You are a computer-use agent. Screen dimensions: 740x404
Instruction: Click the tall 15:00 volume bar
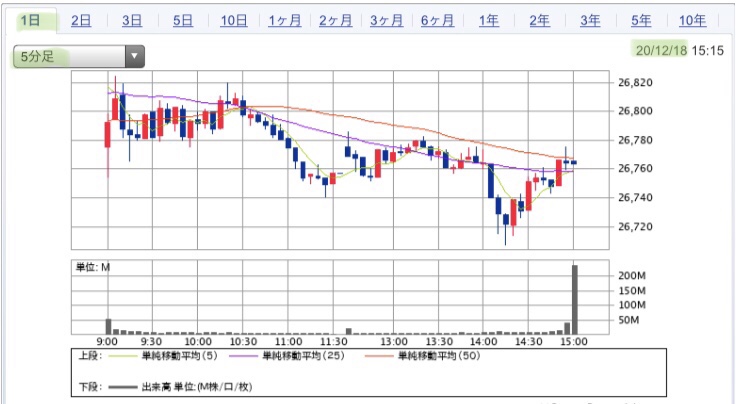click(575, 300)
